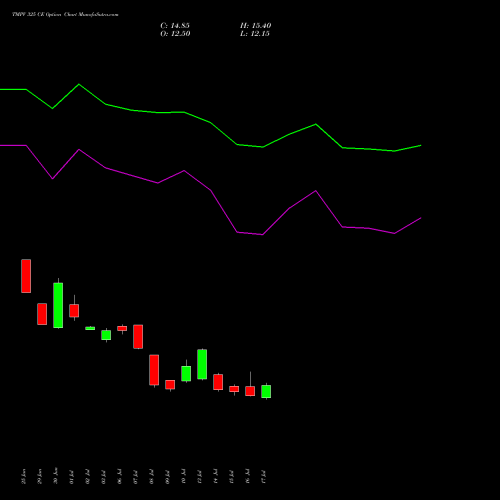Click the purple indicator line
Image resolution: width=500 pixels, height=500 pixels.
tap(210, 190)
